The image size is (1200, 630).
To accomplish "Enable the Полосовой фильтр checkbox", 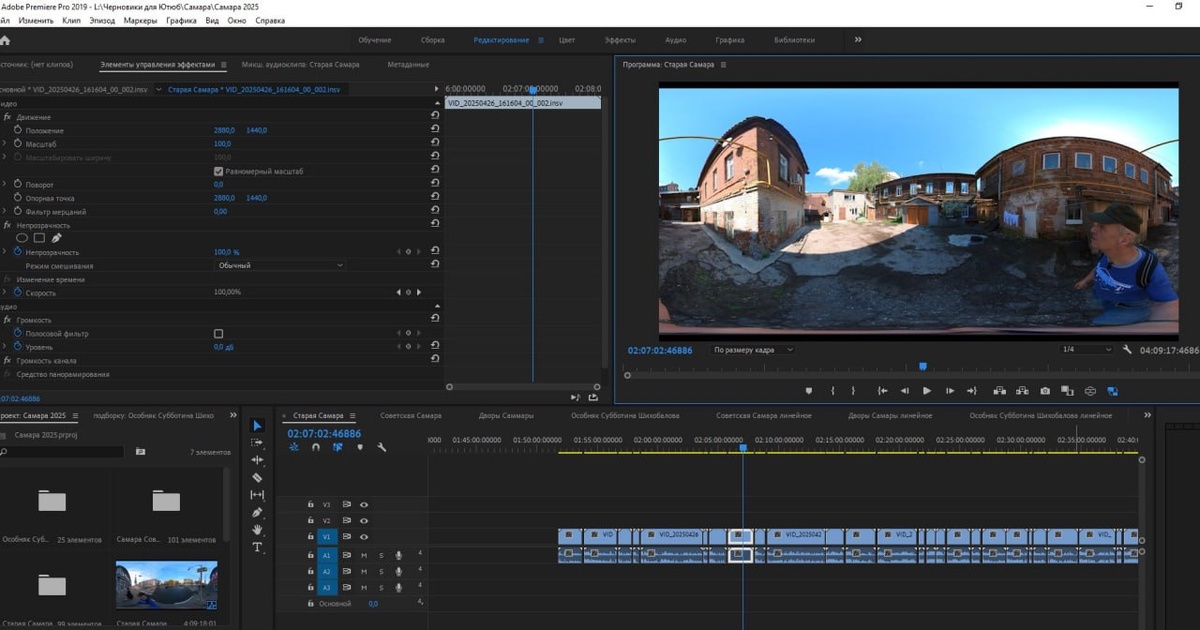I will tap(219, 333).
